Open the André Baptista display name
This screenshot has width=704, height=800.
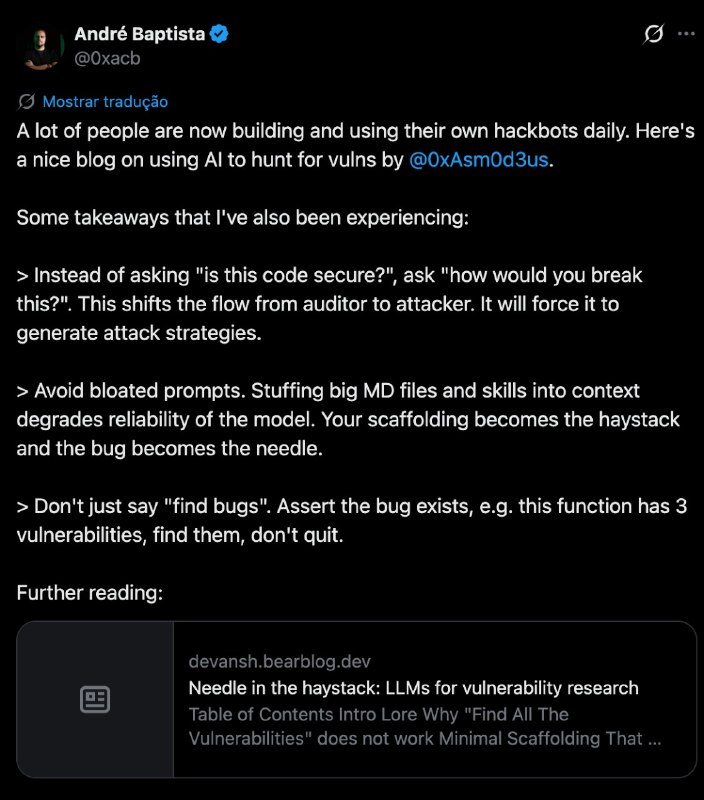pyautogui.click(x=140, y=34)
